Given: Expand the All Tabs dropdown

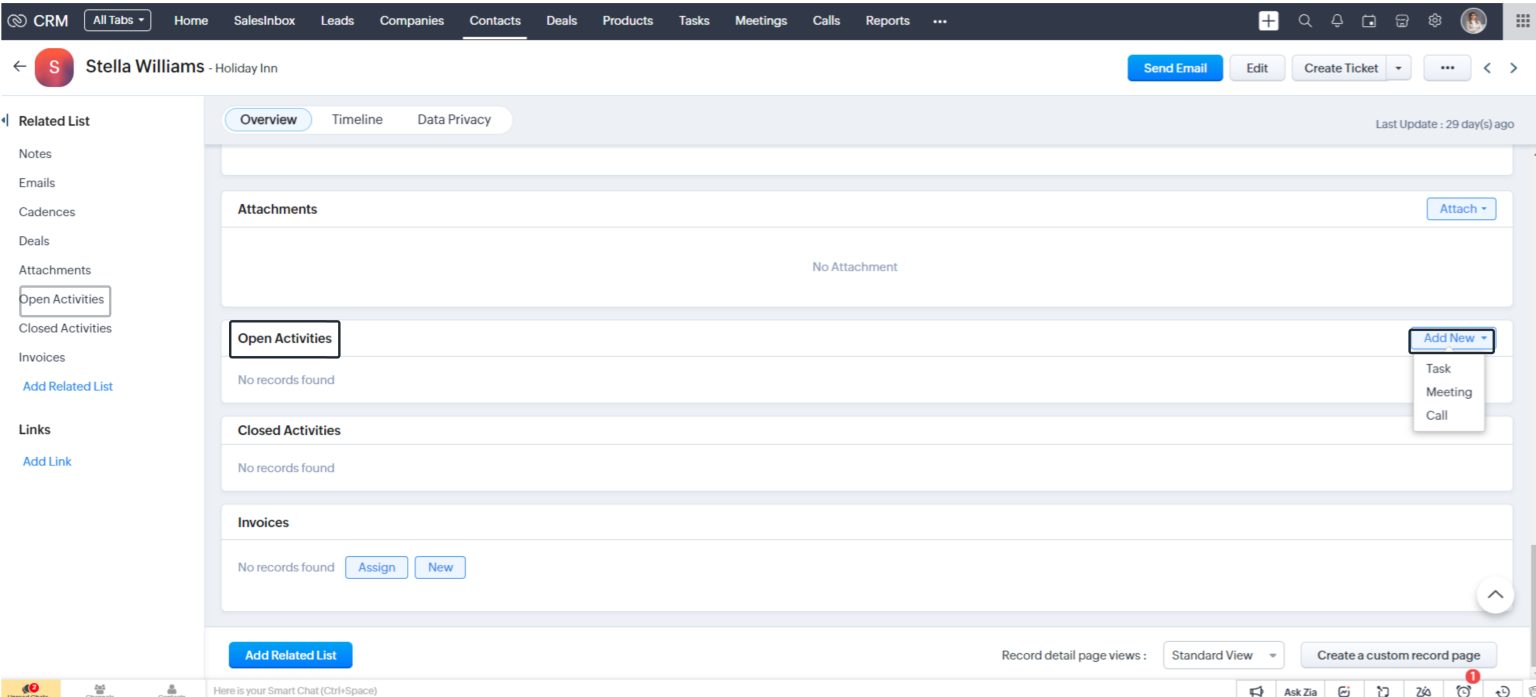Looking at the screenshot, I should tap(117, 19).
